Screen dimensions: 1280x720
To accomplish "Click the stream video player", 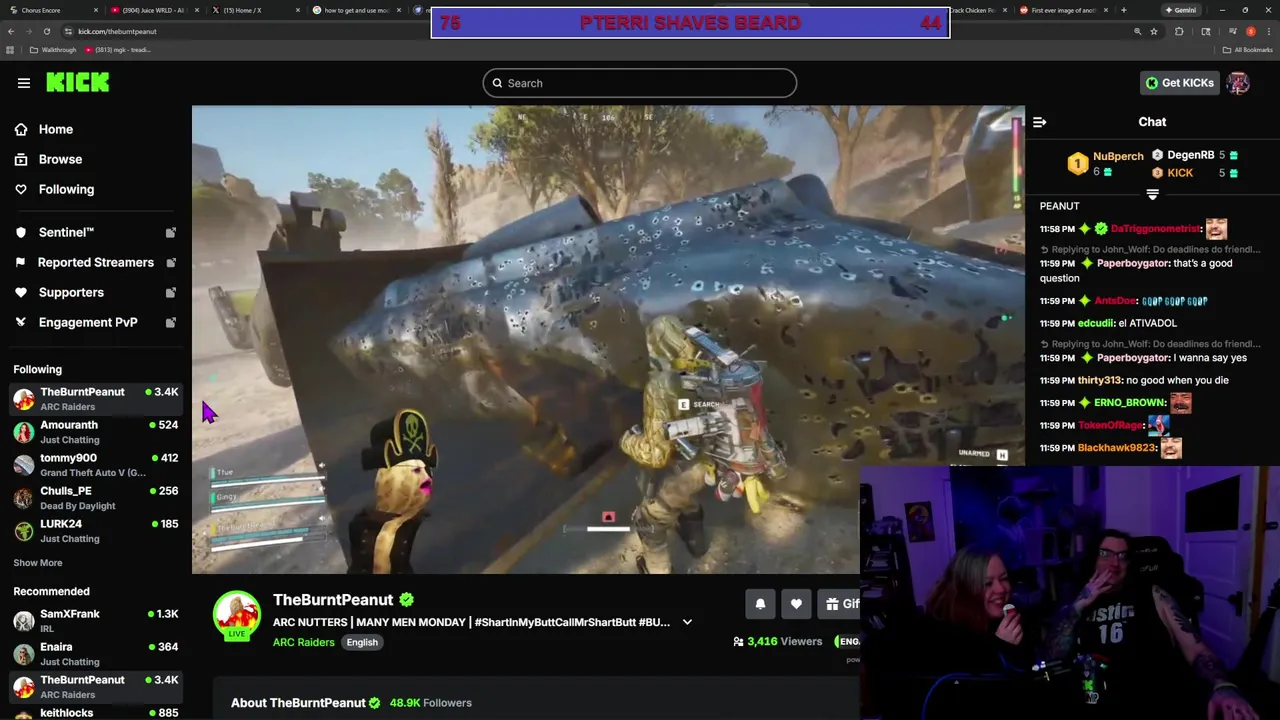I will tap(608, 339).
